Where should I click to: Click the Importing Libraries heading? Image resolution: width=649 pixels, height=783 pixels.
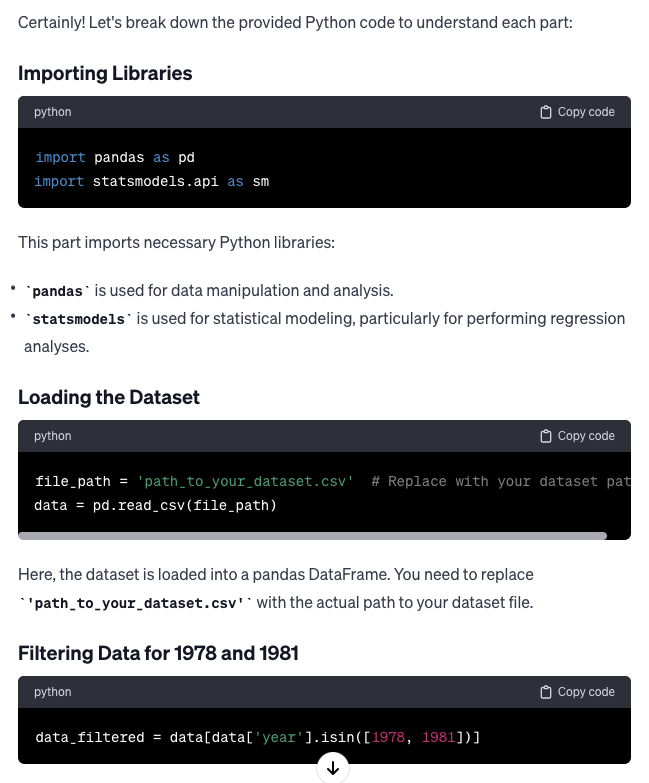click(x=105, y=73)
